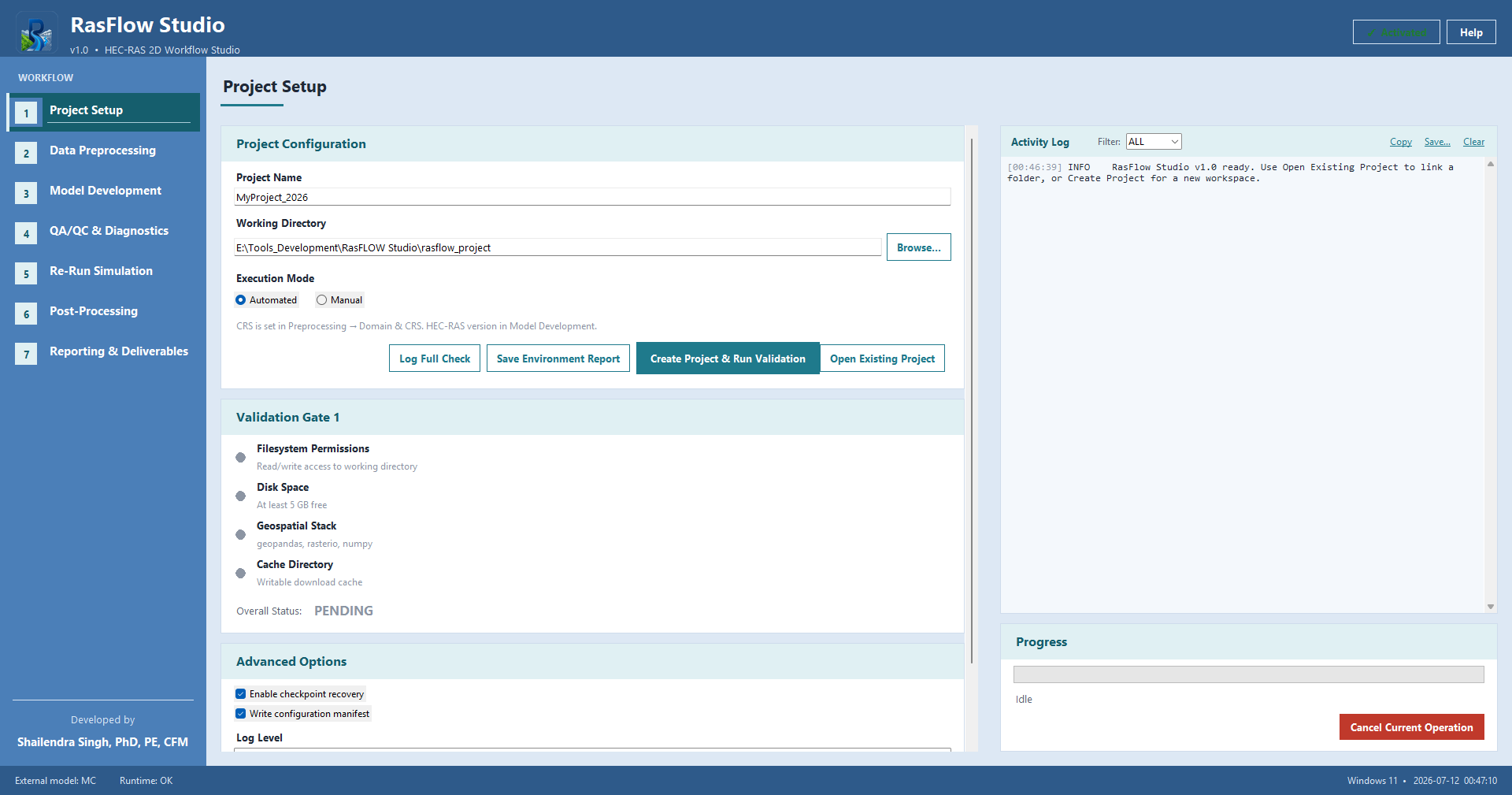Screen dimensions: 1512x795
Task: Click the Project Name input field
Action: (593, 197)
